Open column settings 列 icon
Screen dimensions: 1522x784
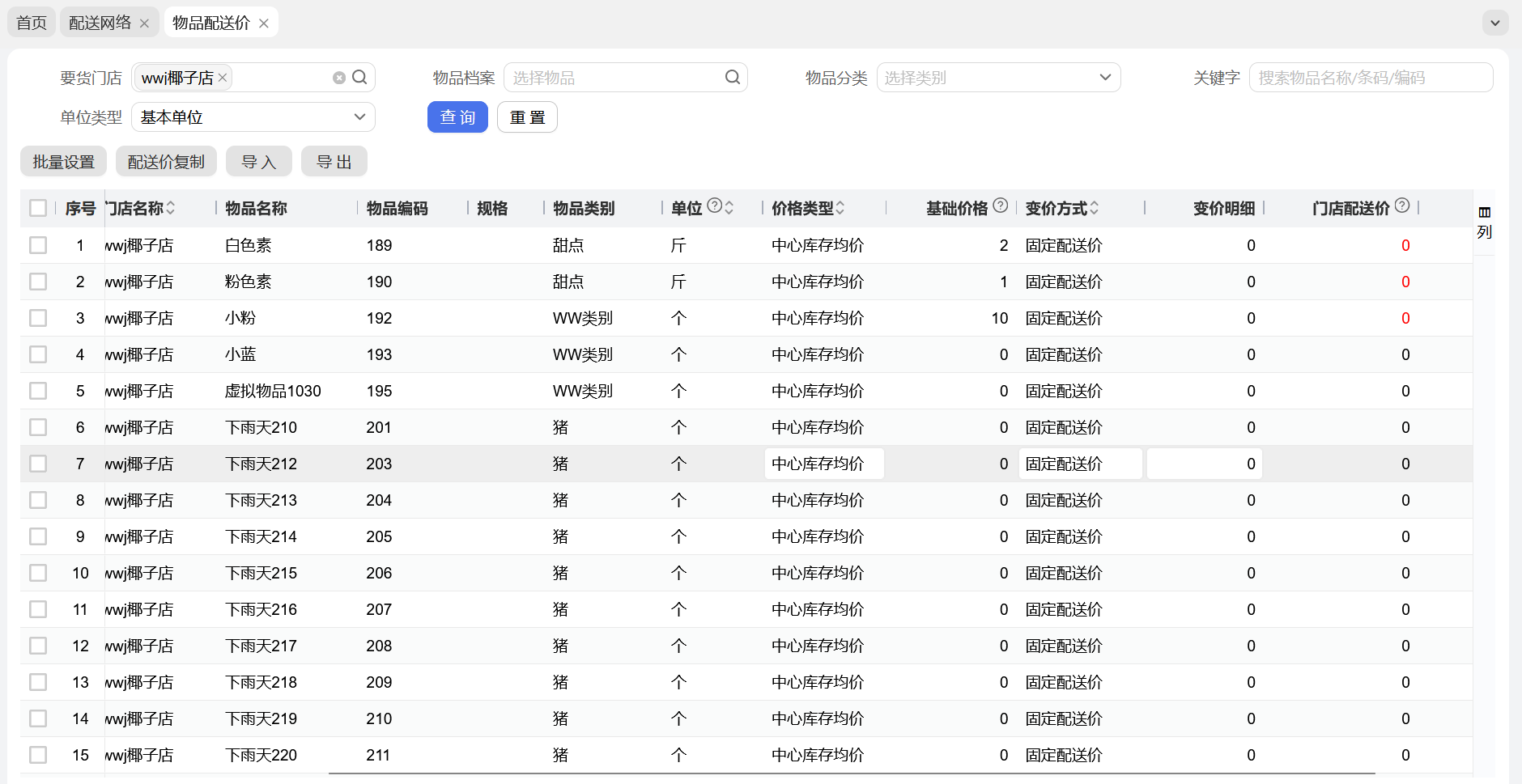(1484, 222)
